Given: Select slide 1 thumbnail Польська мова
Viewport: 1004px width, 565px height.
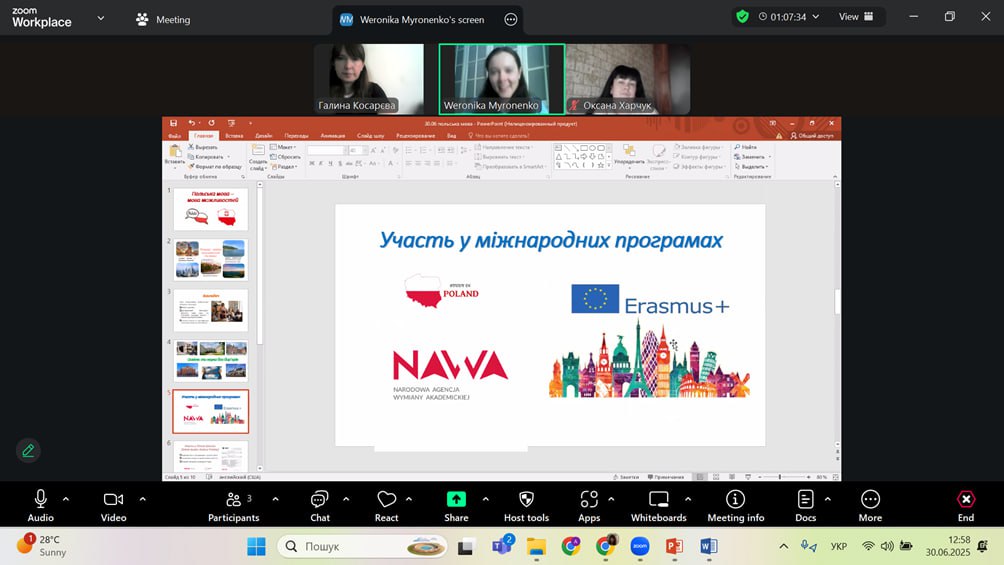Looking at the screenshot, I should 211,209.
